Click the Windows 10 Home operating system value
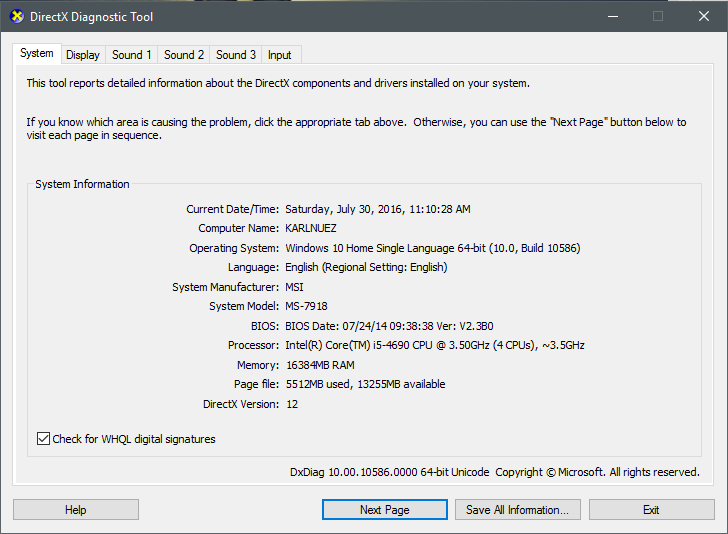 tap(432, 248)
